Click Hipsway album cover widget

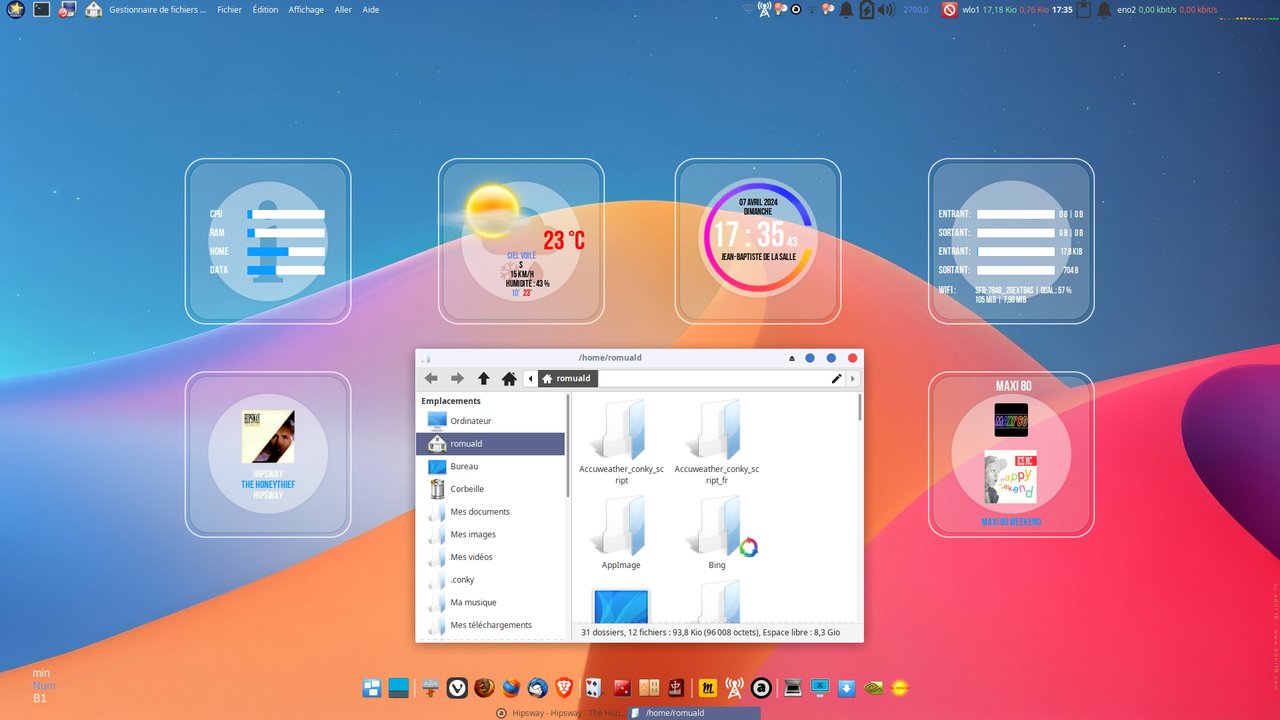(268, 436)
